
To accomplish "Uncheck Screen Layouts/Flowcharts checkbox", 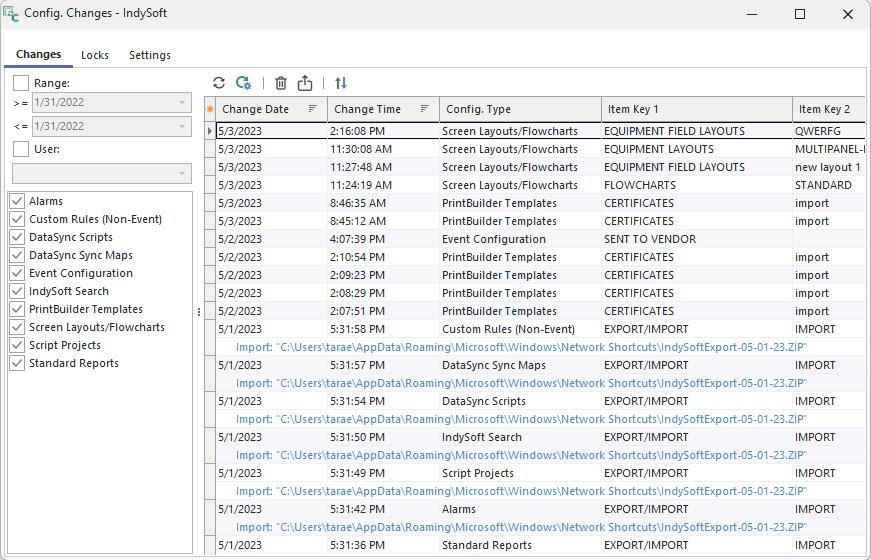I will 17,327.
